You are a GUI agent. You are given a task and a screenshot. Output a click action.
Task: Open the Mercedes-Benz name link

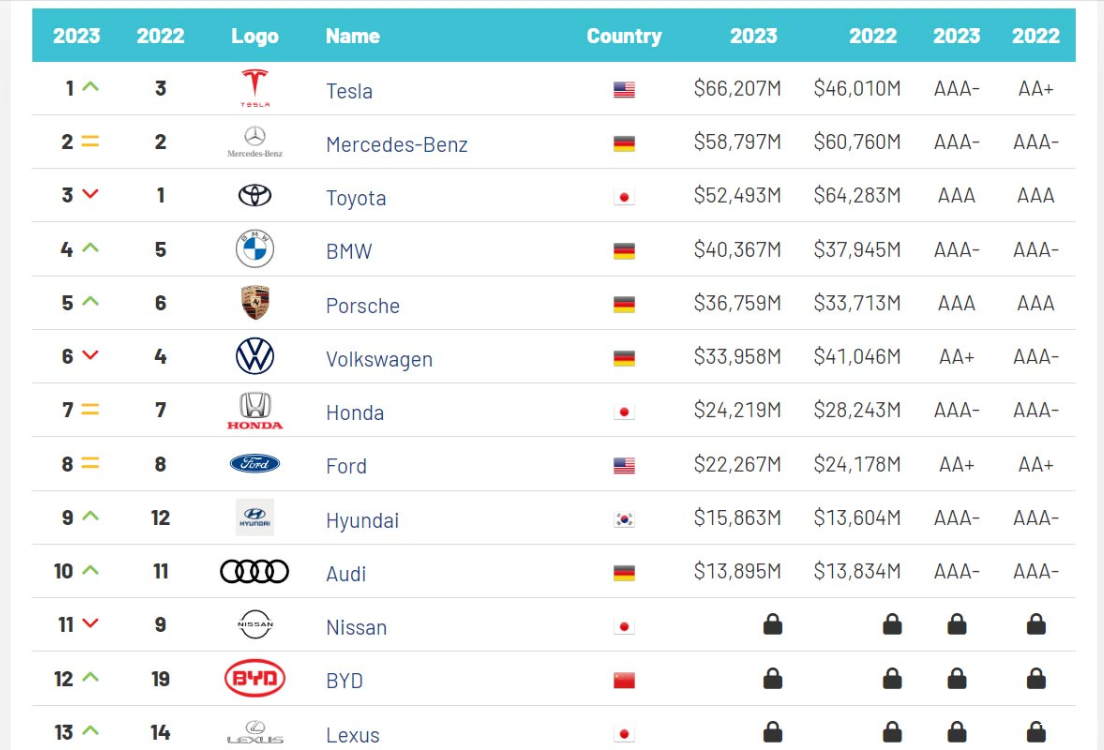[396, 144]
